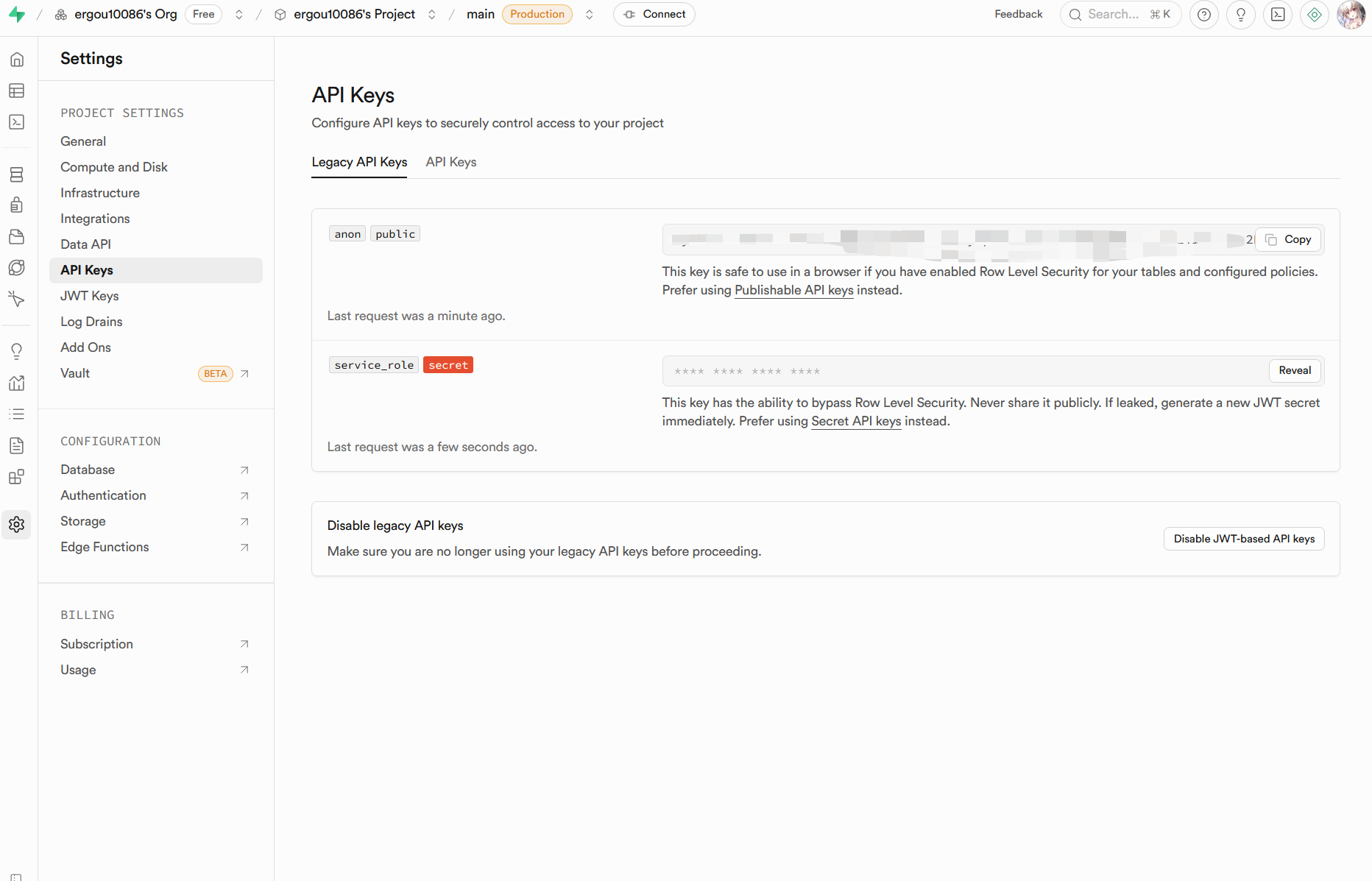The height and width of the screenshot is (881, 1372).
Task: Select the Legacy API Keys tab
Action: click(x=359, y=162)
